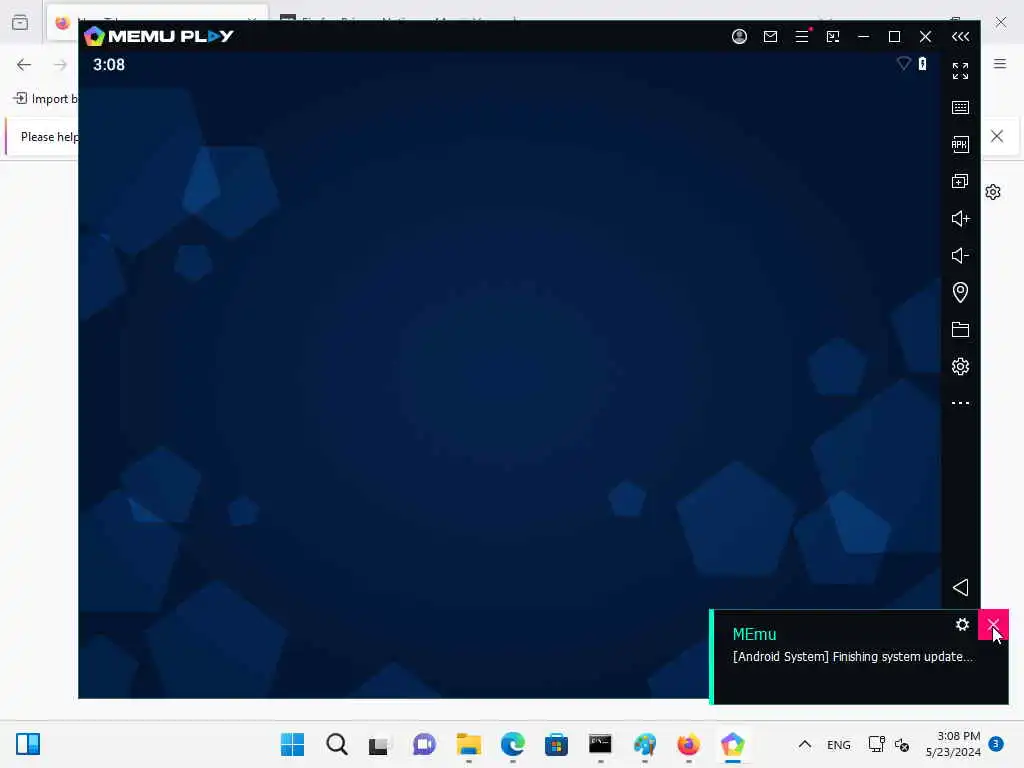
Task: Open the Windows Start menu
Action: click(x=292, y=744)
